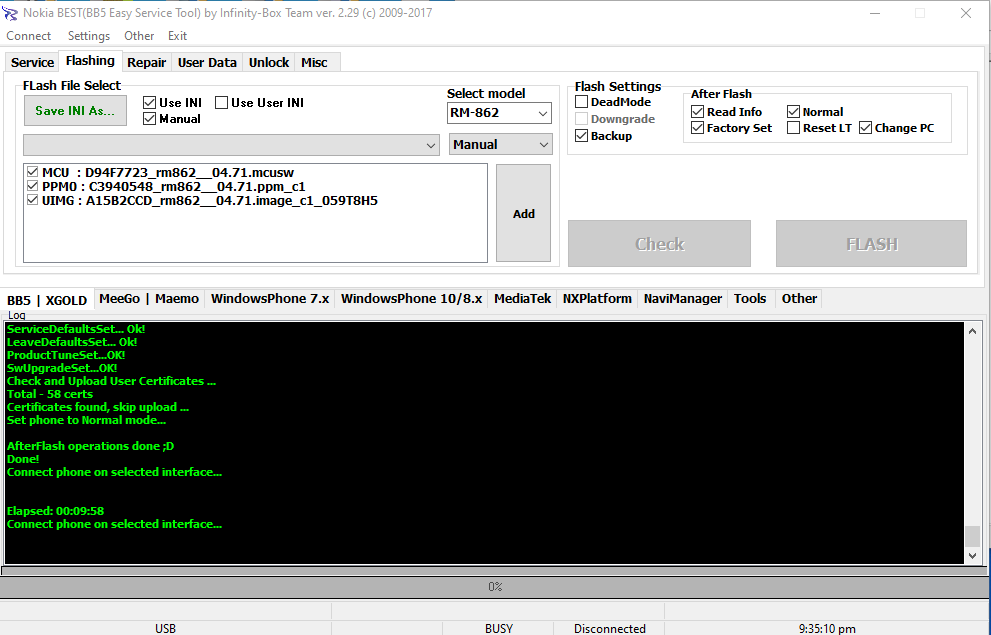Toggle Factory Set after flash
This screenshot has width=991, height=635.
698,128
